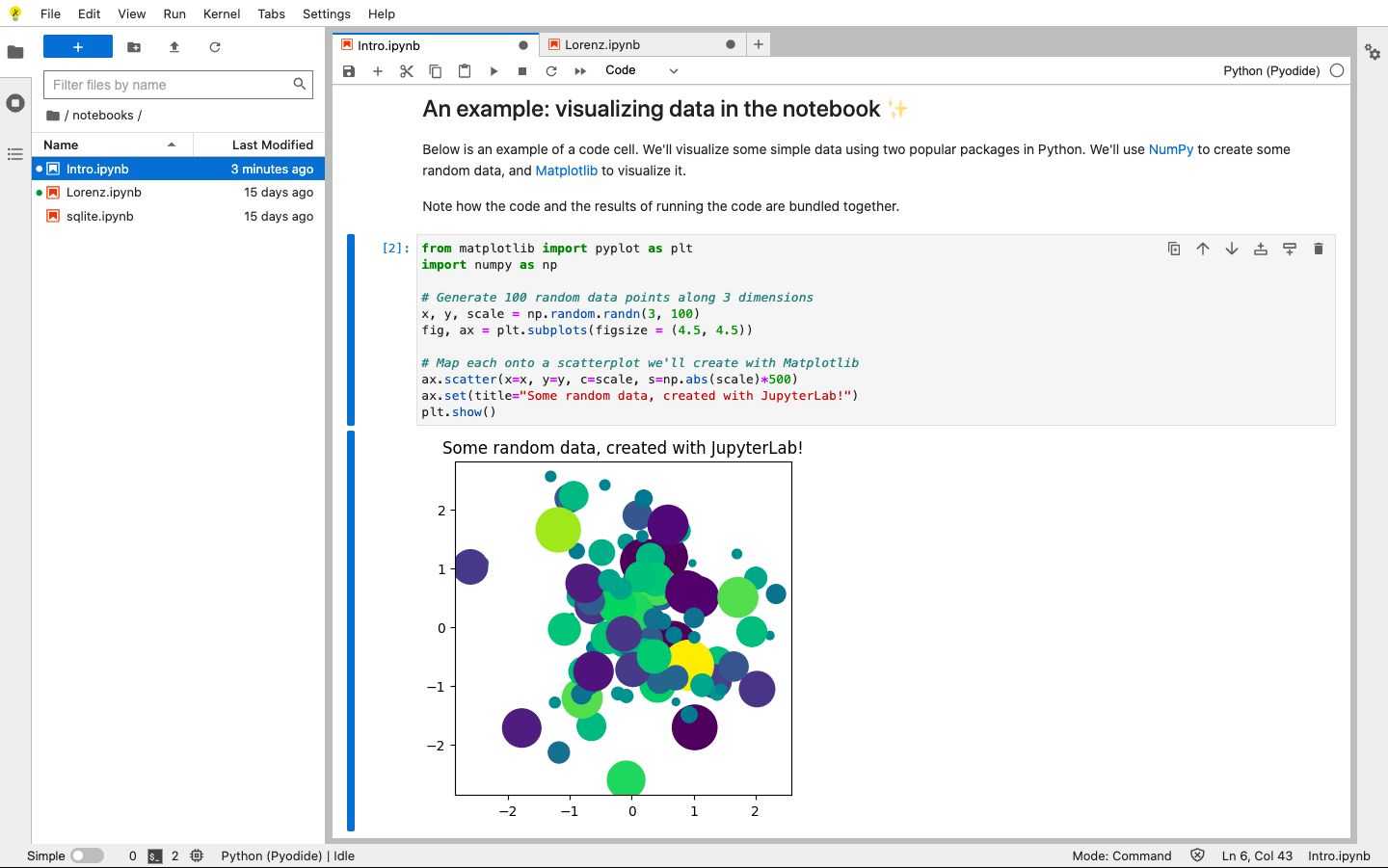Toggle the Simple interface mode switch
Viewport: 1388px width, 868px height.
[87, 855]
